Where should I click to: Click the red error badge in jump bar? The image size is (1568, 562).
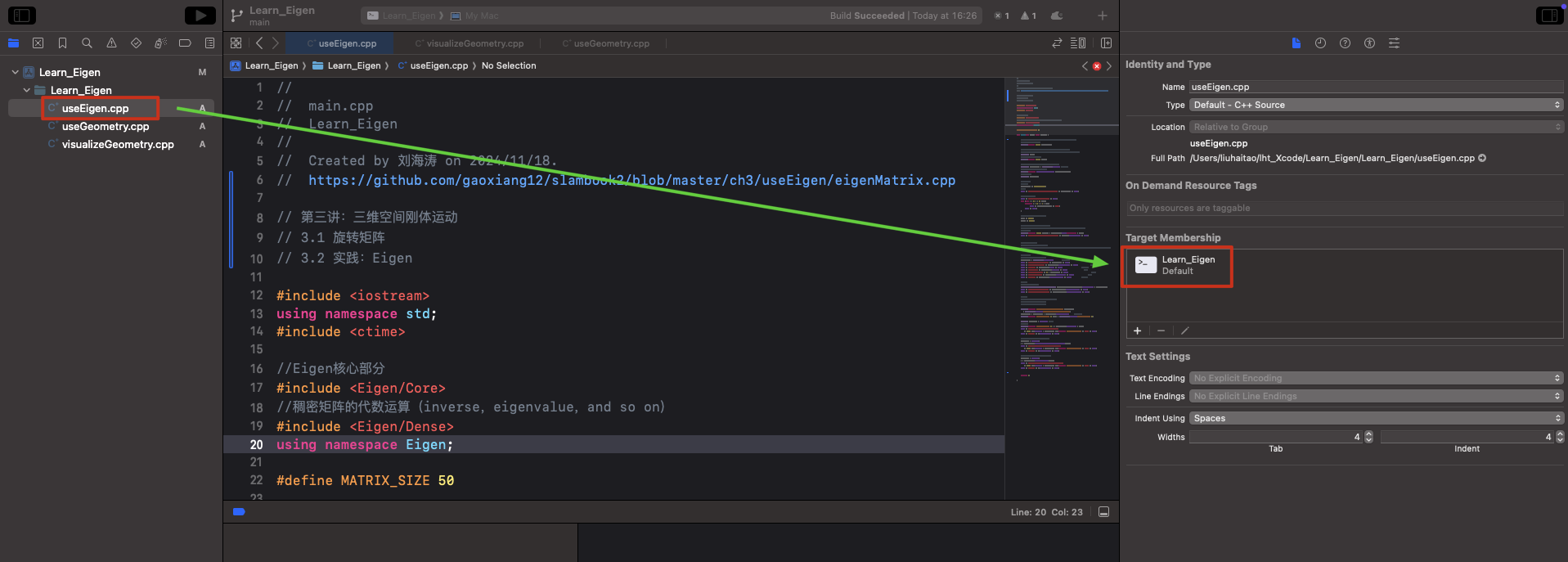(1097, 66)
